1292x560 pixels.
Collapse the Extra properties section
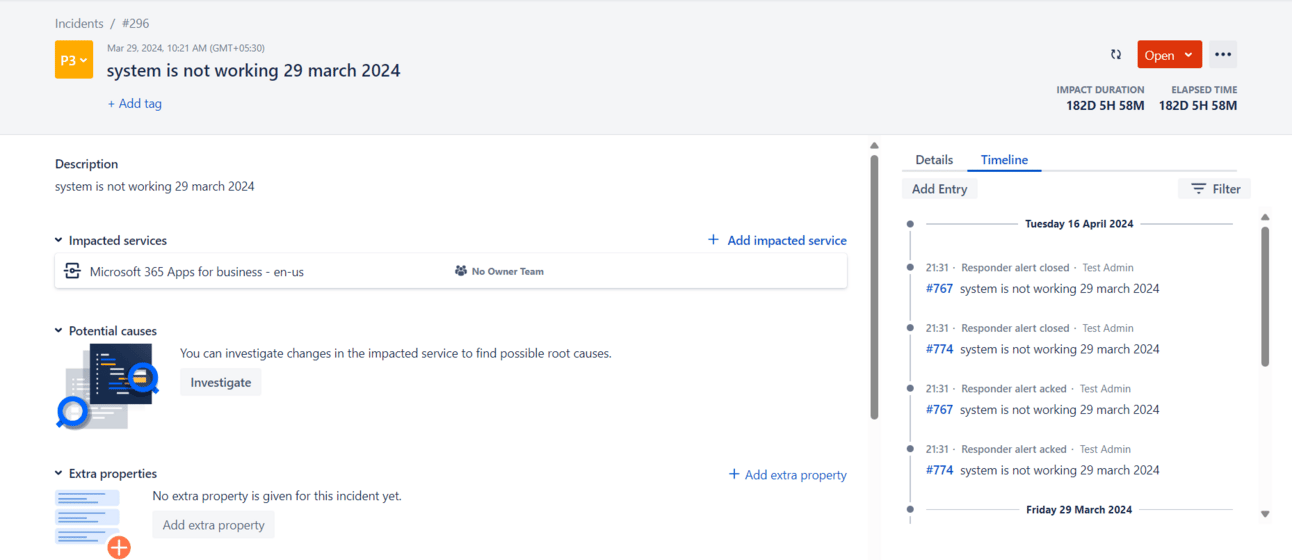coord(59,474)
